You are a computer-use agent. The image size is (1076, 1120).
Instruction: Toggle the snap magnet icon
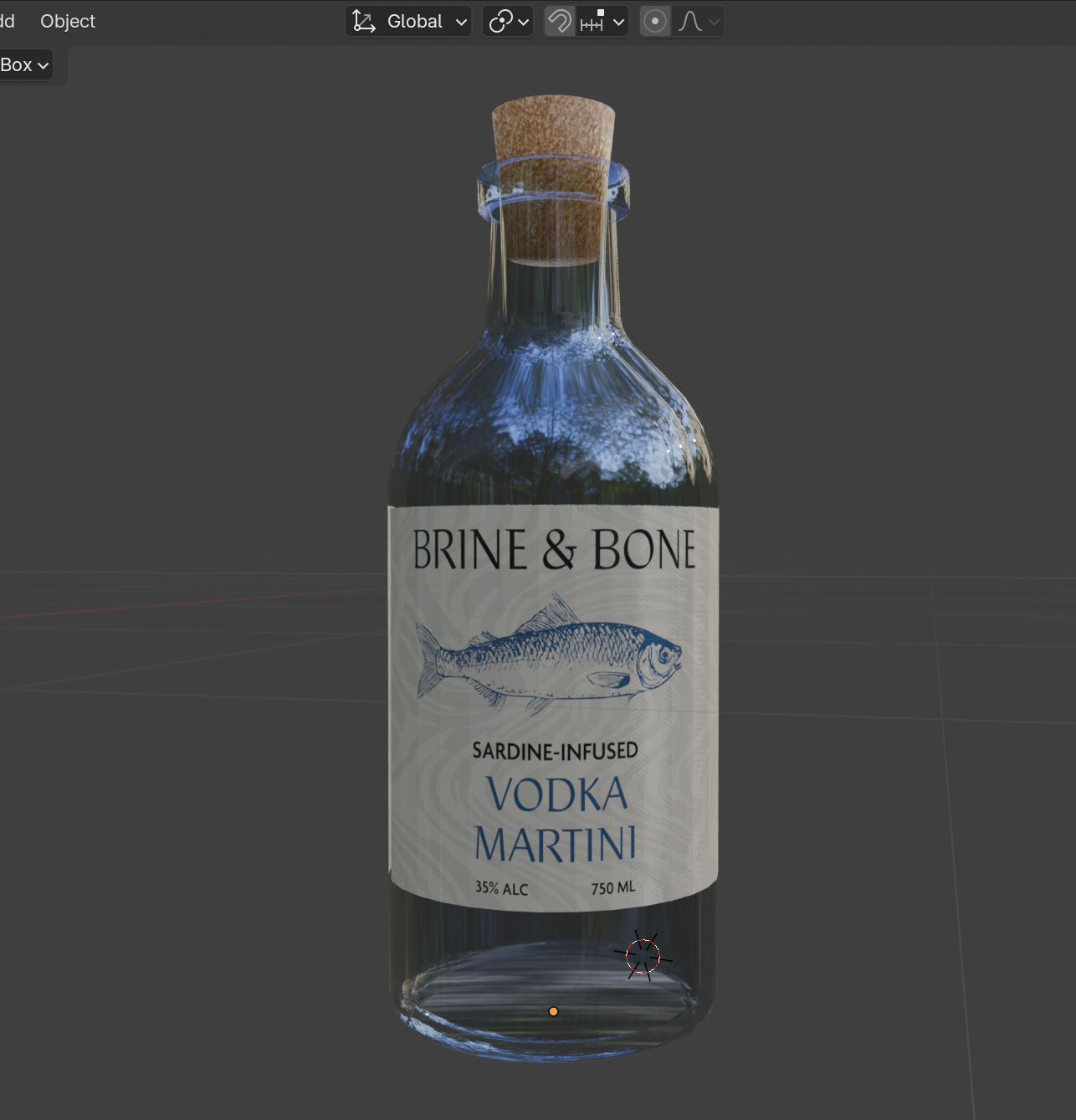click(559, 21)
